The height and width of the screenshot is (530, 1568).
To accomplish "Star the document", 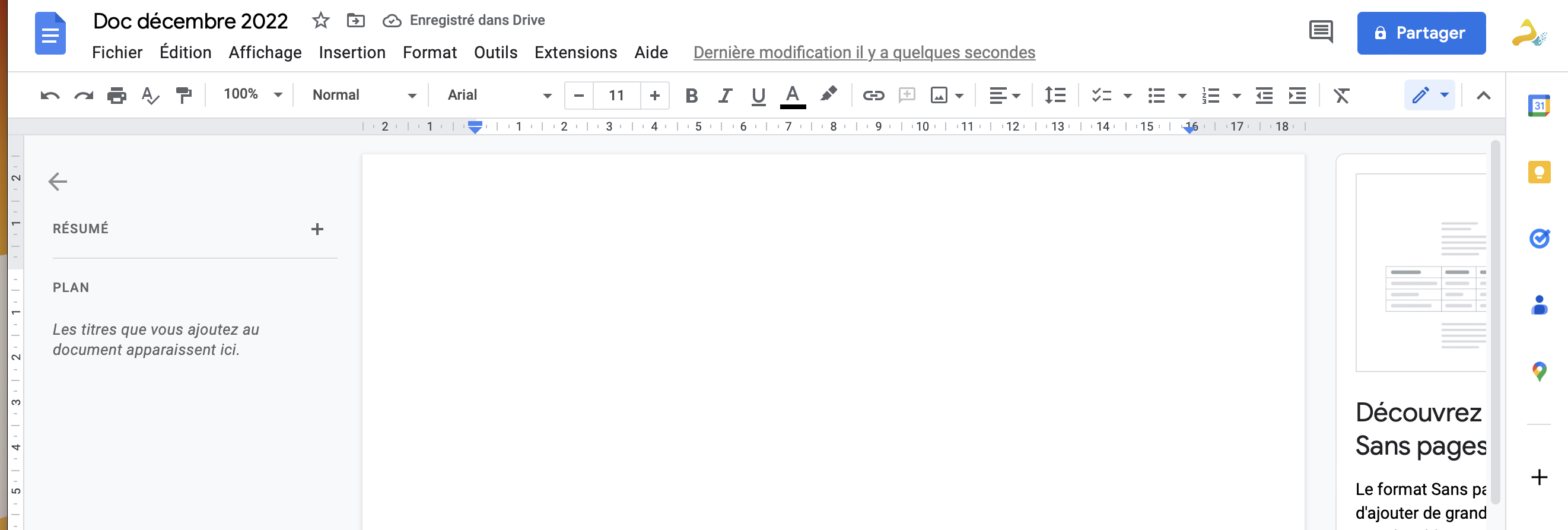I will (x=320, y=20).
